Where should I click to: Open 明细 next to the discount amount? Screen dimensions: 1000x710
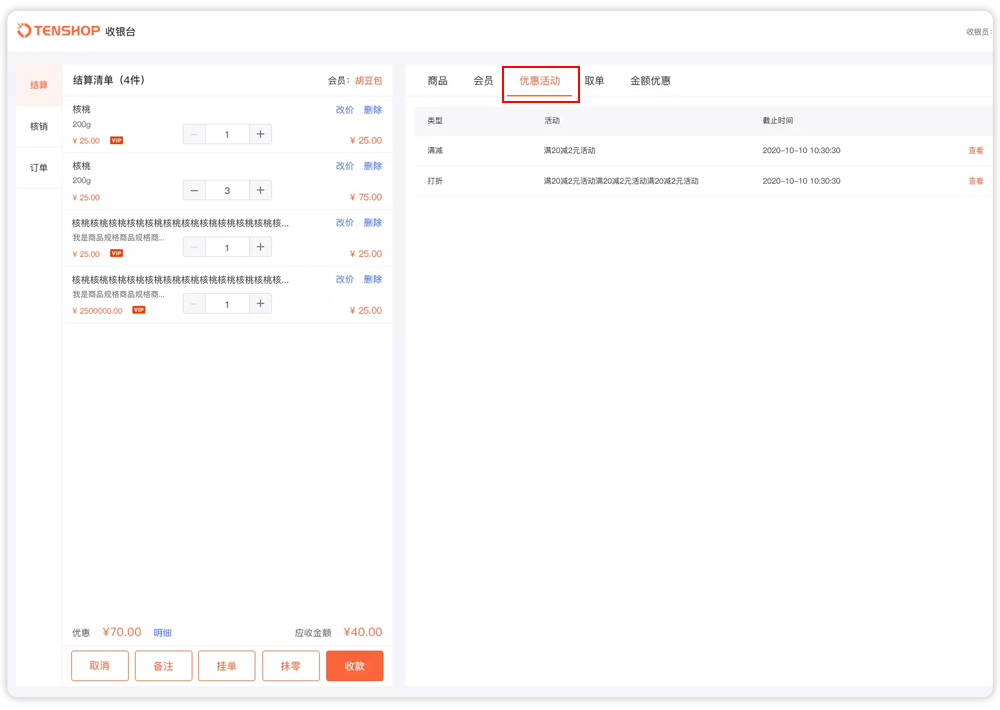162,633
